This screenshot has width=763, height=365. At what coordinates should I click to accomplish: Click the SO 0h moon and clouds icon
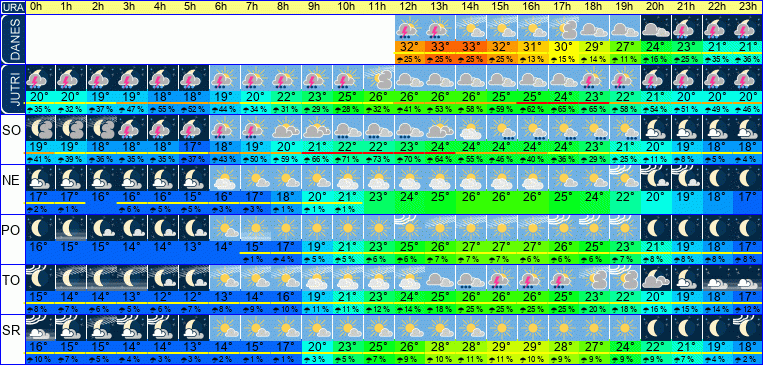pyautogui.click(x=40, y=128)
